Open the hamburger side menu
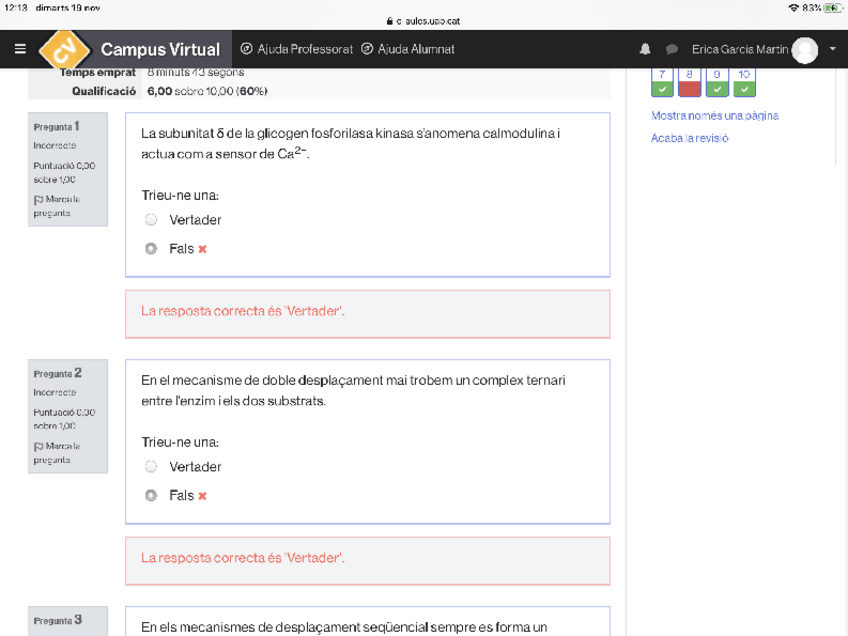848x636 pixels. 20,49
